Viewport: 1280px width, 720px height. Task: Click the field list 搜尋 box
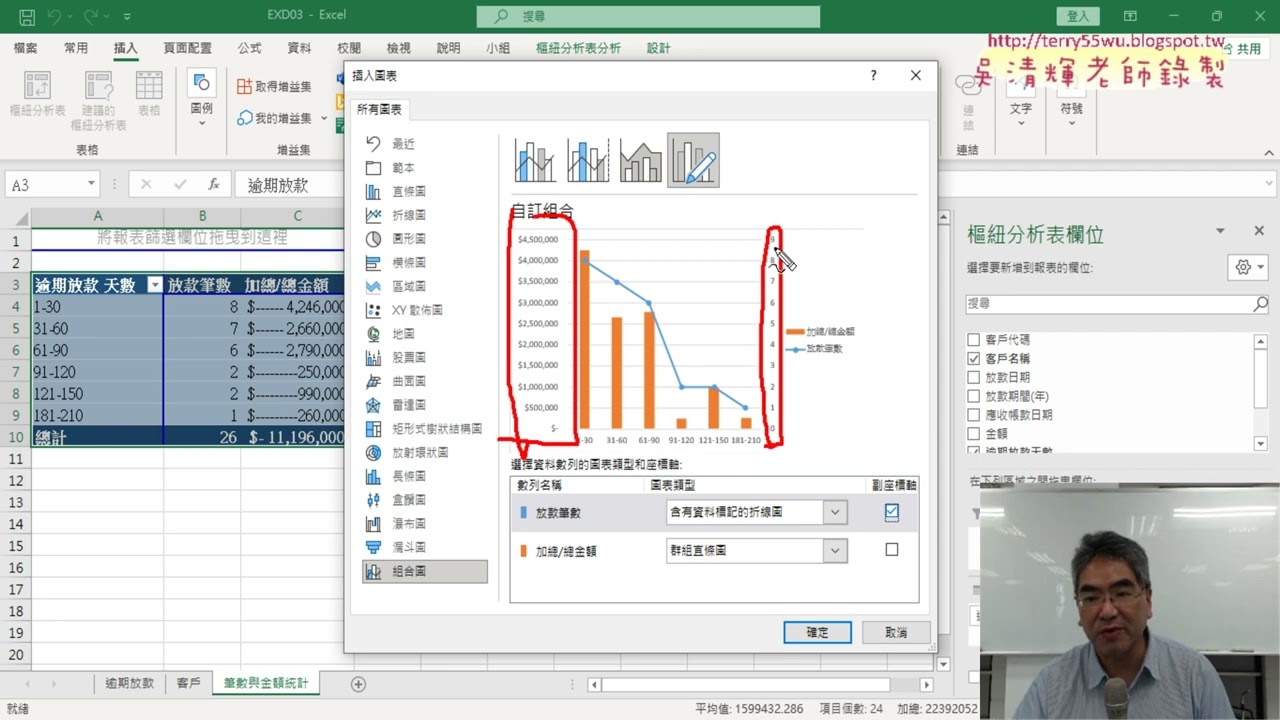coord(1117,303)
